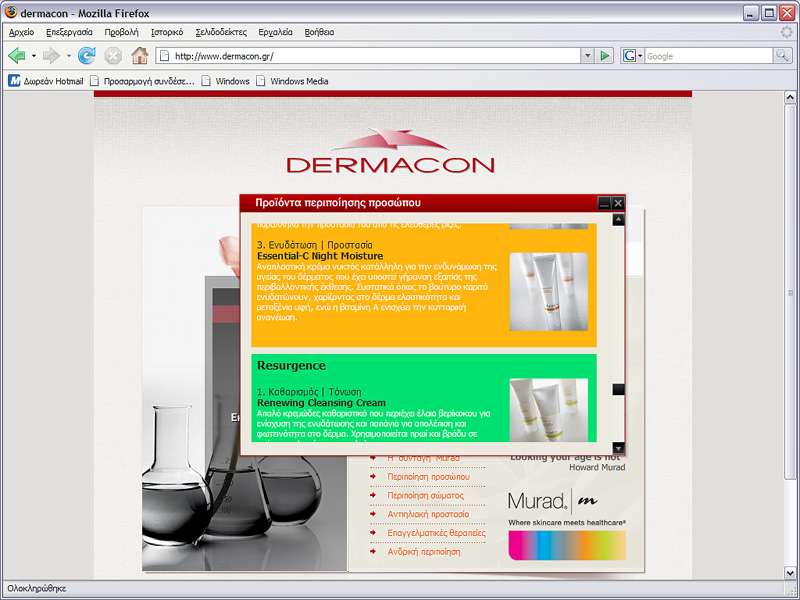
Task: Follow the Ανδρική περιποίηση link
Action: tap(423, 552)
